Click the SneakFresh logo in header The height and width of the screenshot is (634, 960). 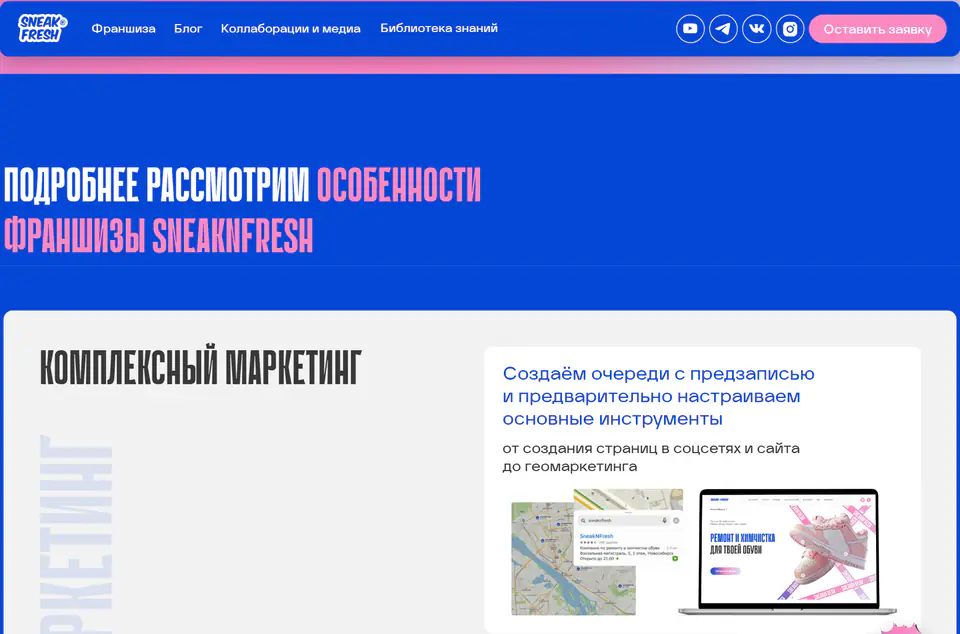point(42,28)
